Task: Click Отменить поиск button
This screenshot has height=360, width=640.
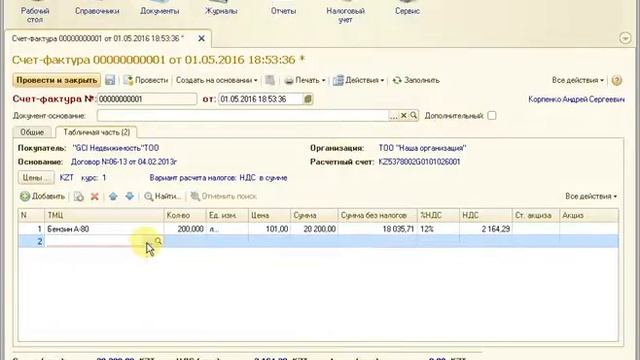Action: [223, 197]
